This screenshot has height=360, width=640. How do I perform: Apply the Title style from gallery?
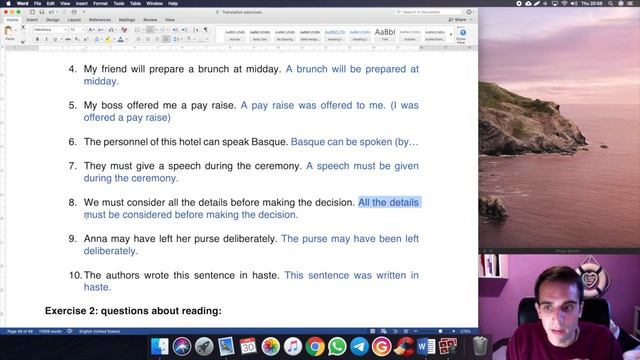(x=385, y=35)
